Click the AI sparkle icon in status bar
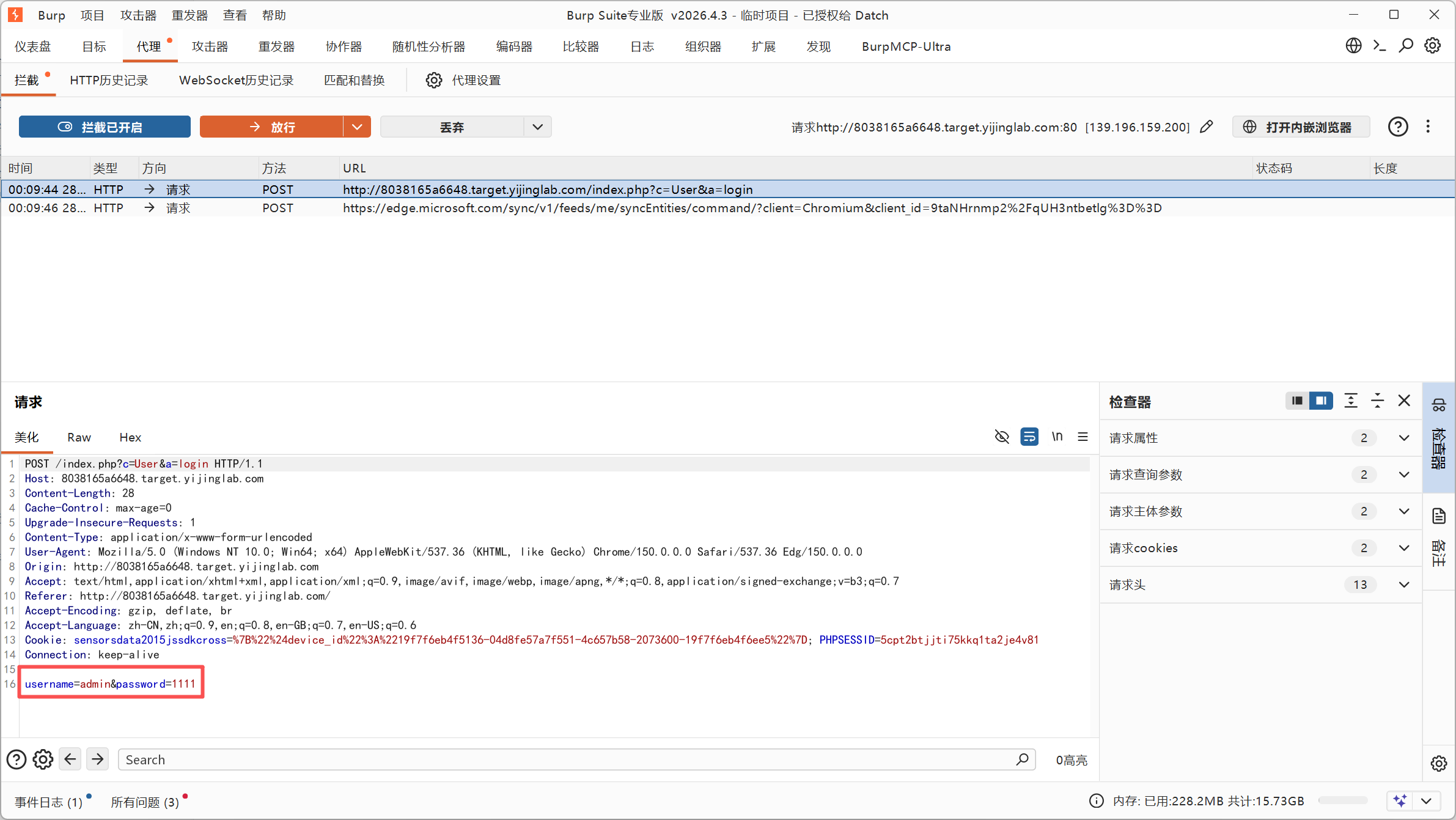 point(1400,800)
